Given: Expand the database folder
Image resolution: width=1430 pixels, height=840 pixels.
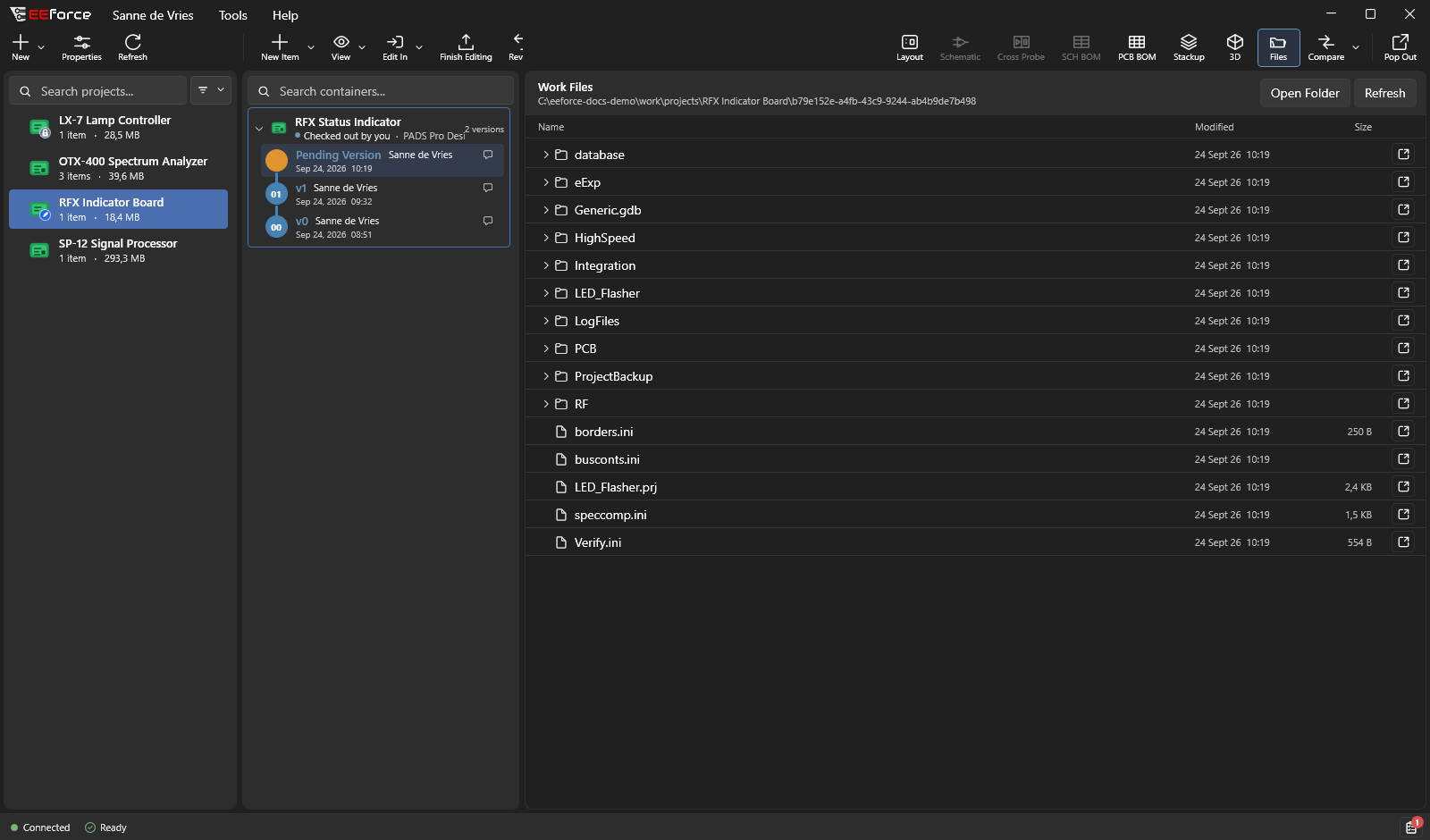Looking at the screenshot, I should (546, 155).
